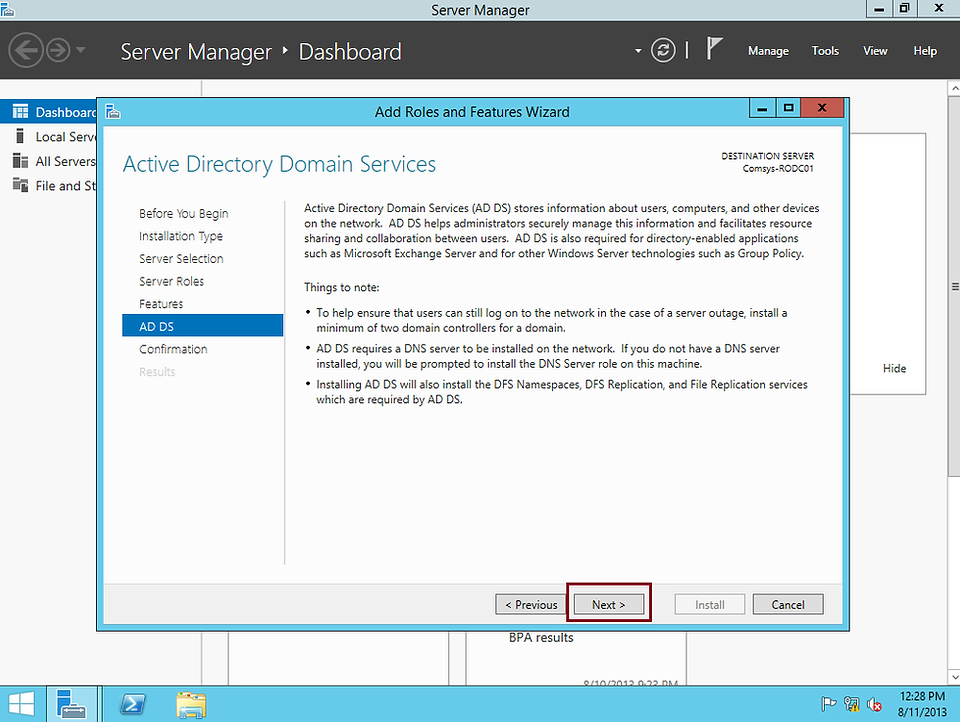This screenshot has width=960, height=722.
Task: Click the Cancel button in wizard
Action: 787,604
